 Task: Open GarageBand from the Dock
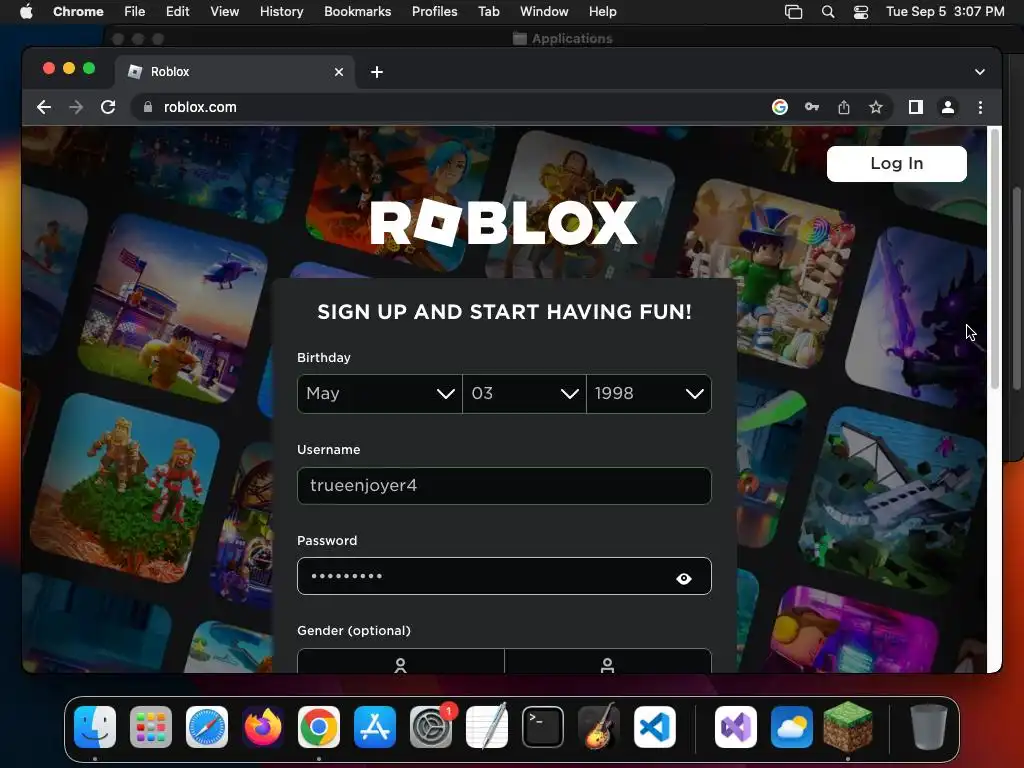(598, 727)
